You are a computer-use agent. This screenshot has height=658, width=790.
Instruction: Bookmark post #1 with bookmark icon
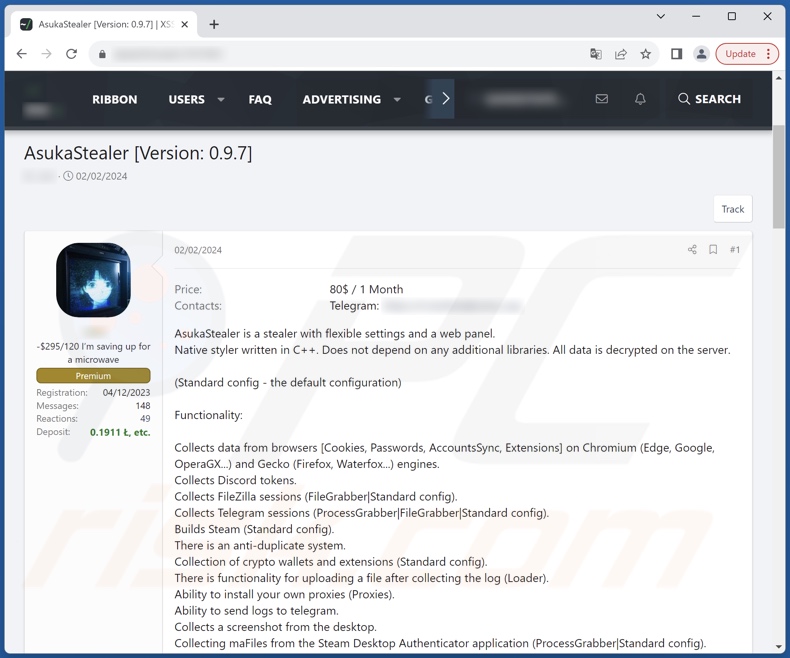pos(713,249)
